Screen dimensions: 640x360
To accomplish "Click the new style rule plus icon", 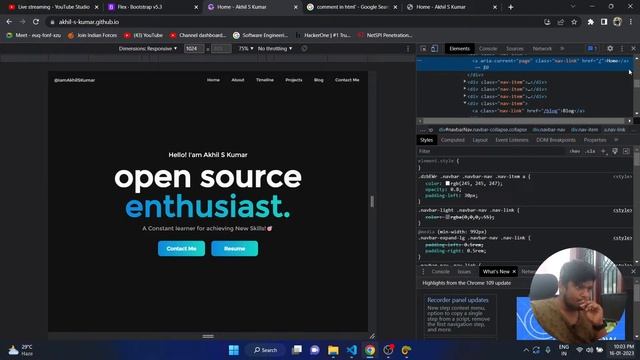I will pos(603,151).
